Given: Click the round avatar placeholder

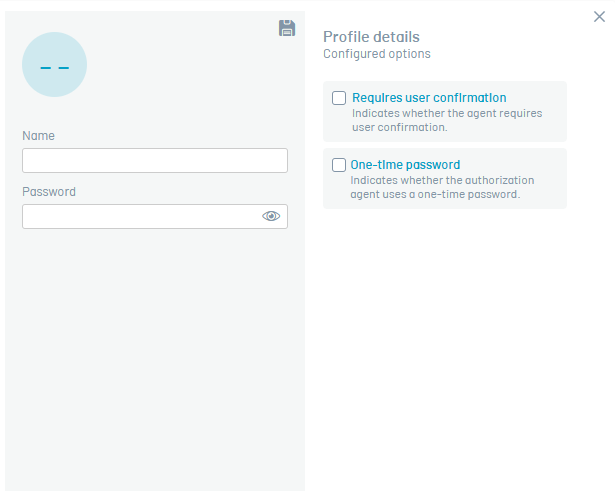Looking at the screenshot, I should (54, 65).
